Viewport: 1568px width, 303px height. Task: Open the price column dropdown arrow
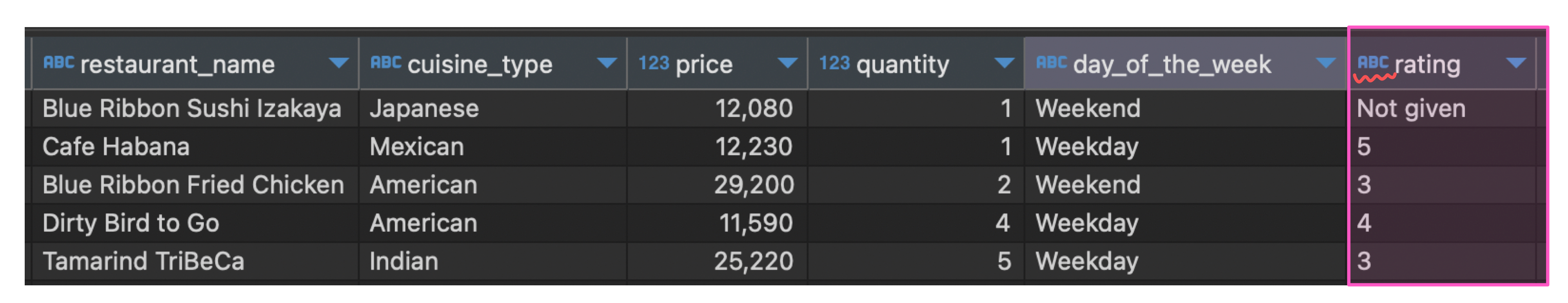788,63
